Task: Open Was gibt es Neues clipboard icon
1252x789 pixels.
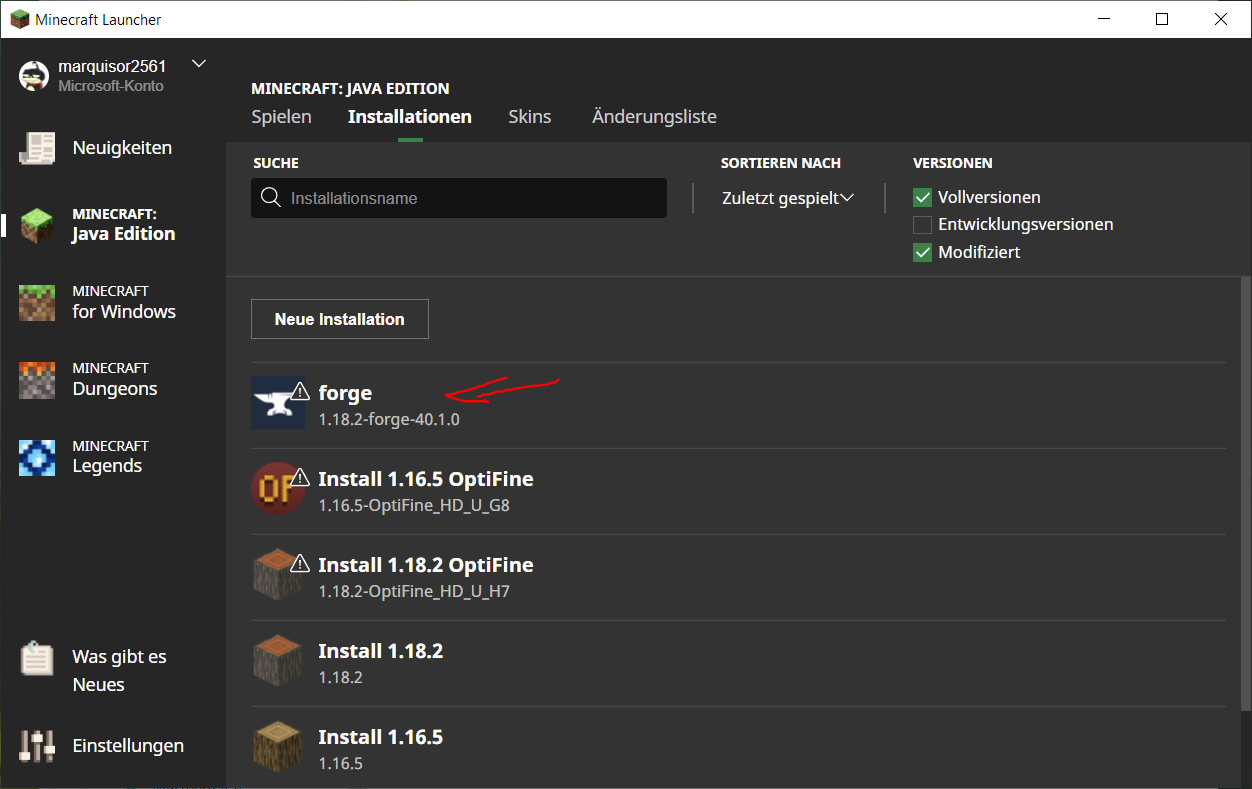Action: pos(38,658)
